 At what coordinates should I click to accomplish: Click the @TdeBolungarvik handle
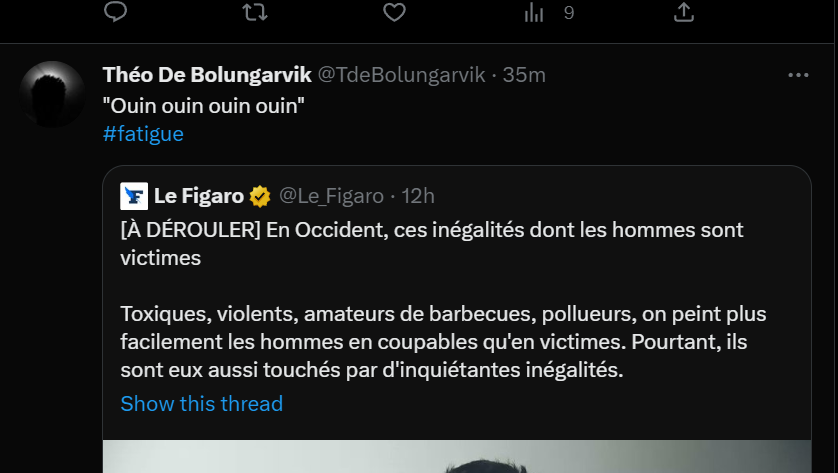tap(401, 75)
